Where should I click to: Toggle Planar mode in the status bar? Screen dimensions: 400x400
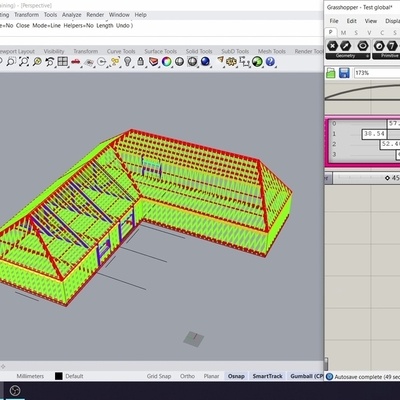click(x=211, y=376)
